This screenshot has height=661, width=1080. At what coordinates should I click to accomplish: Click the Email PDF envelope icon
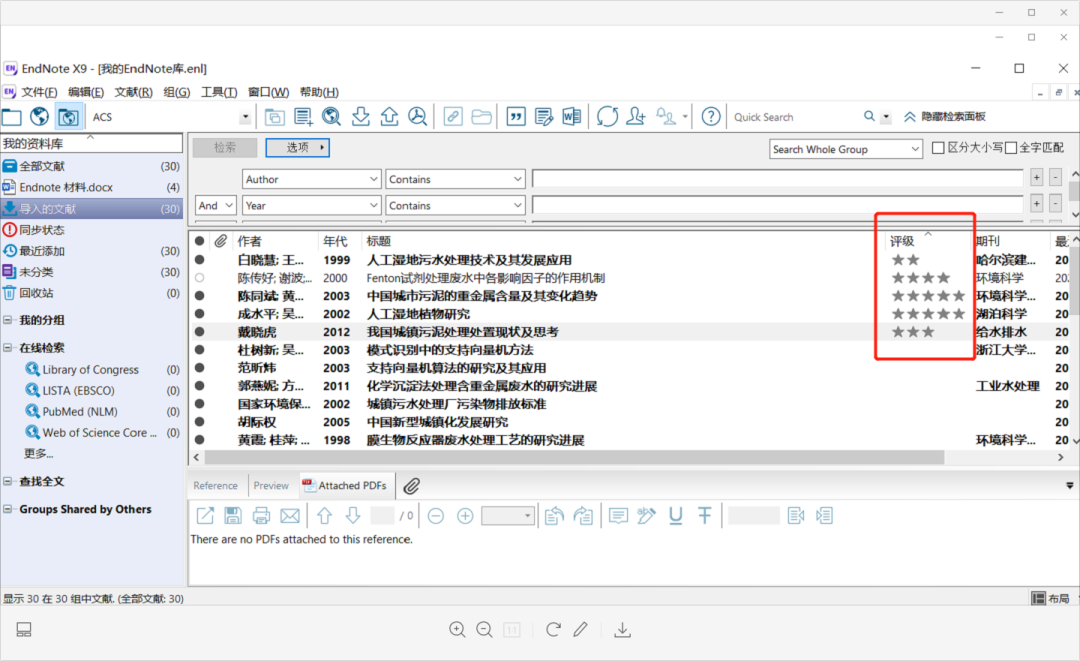(x=290, y=516)
